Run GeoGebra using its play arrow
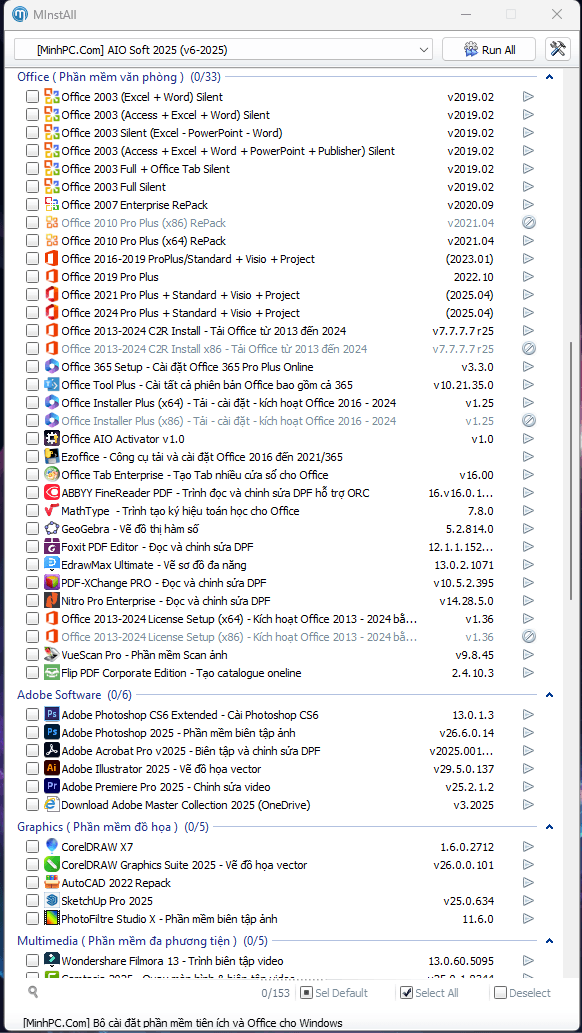 (x=528, y=528)
